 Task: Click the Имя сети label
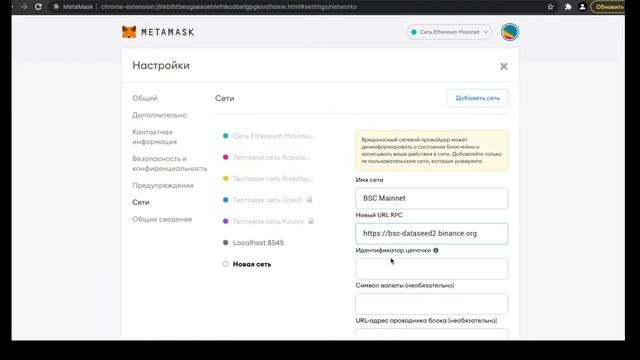369,180
